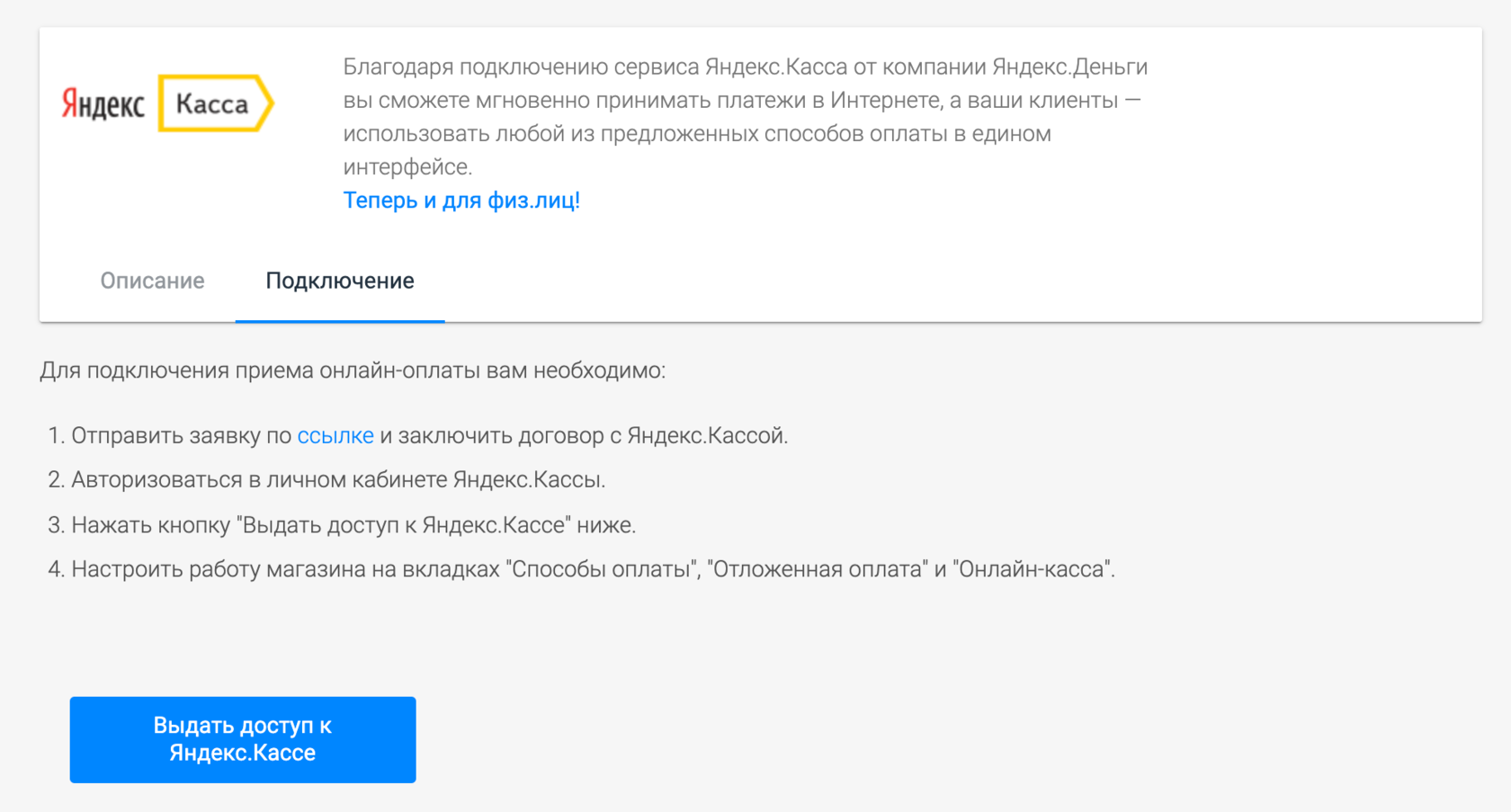Switch to the Описание tab
Viewport: 1511px width, 812px height.
pos(152,281)
